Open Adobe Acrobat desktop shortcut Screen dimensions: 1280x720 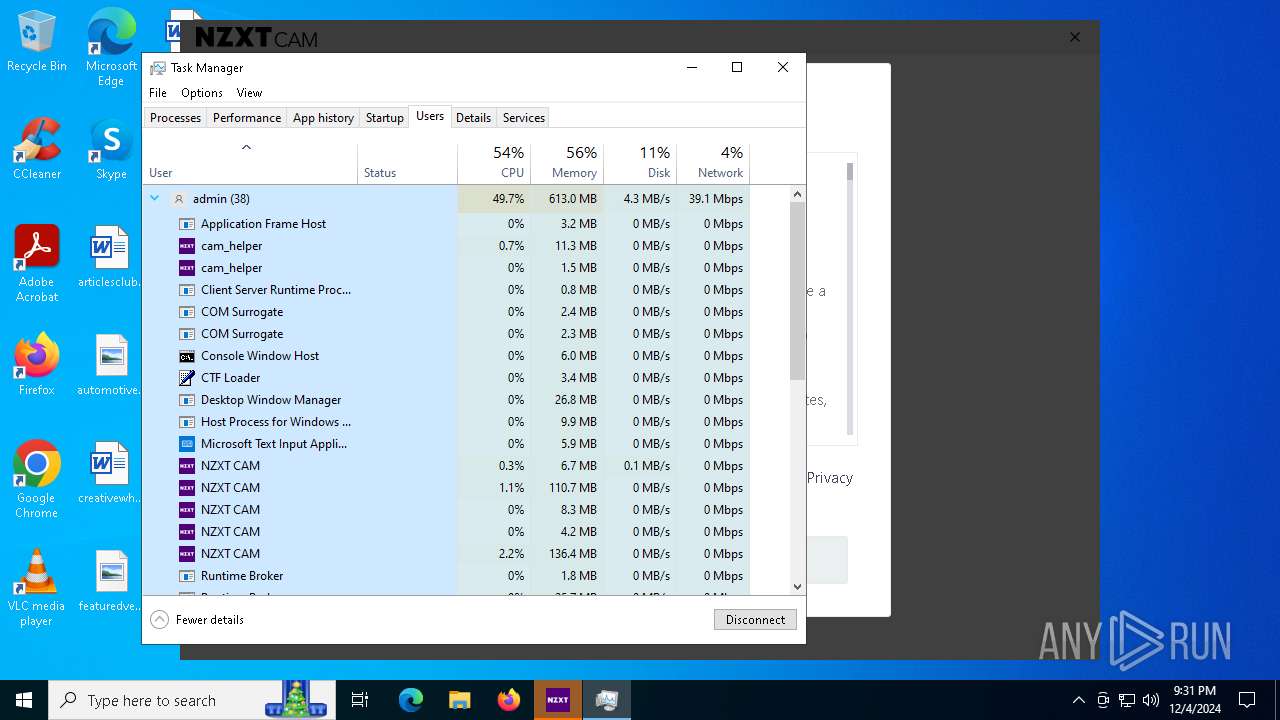pos(37,264)
